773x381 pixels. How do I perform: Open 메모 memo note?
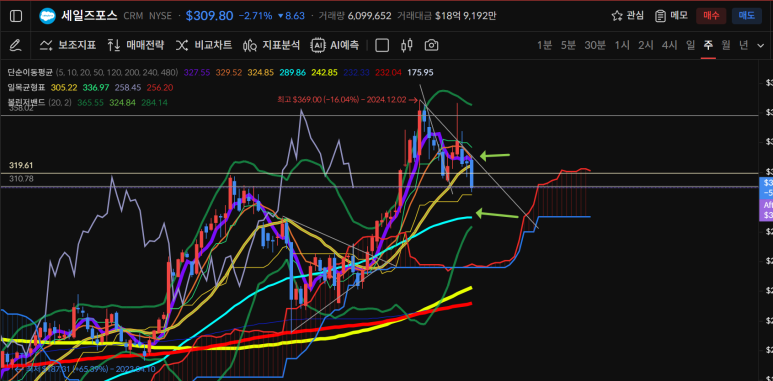point(671,16)
